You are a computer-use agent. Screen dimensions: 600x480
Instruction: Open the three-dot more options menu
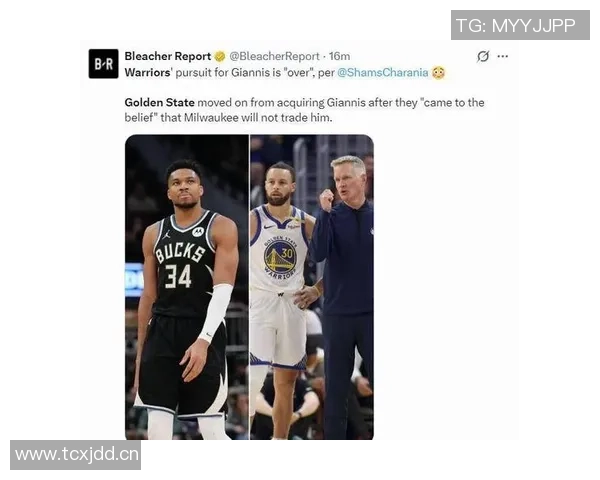pos(502,56)
